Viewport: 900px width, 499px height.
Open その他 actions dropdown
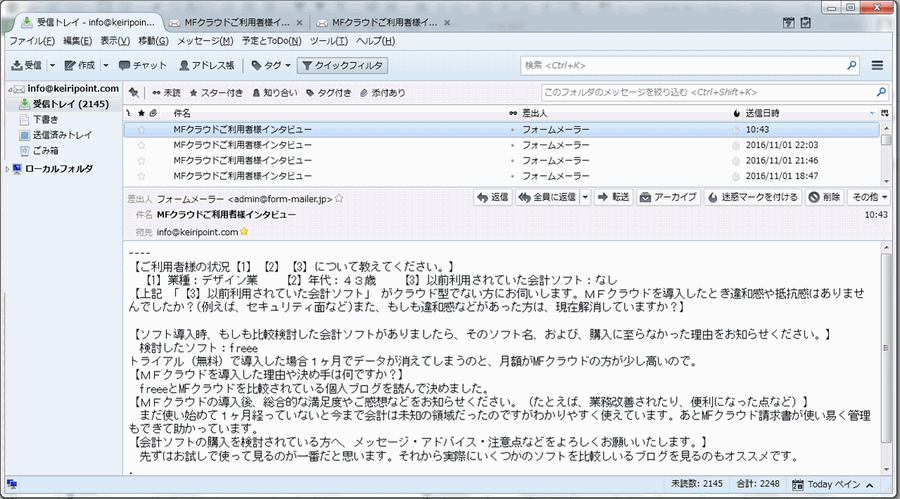[x=869, y=197]
